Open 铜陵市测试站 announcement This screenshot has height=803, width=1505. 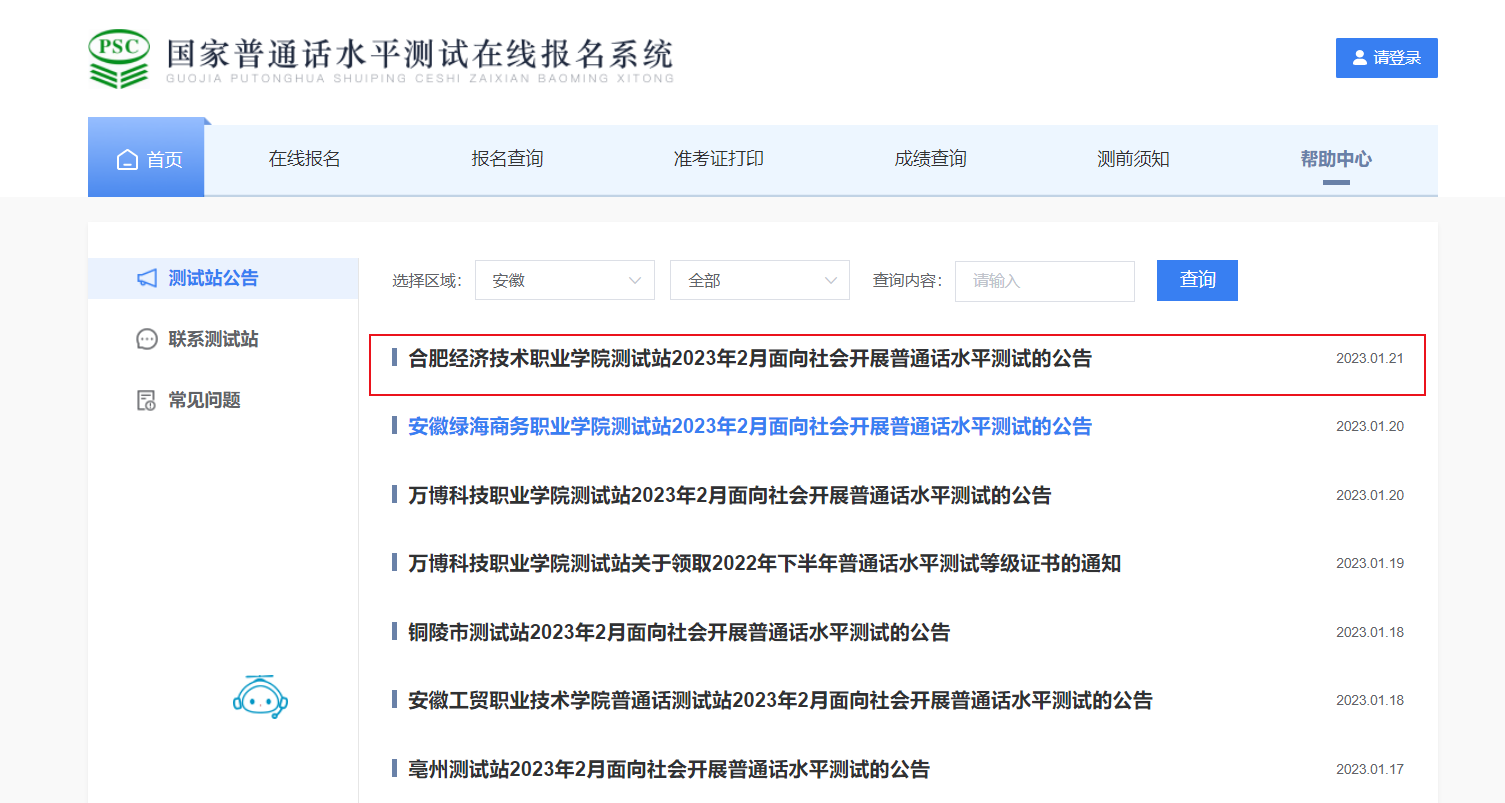point(679,632)
